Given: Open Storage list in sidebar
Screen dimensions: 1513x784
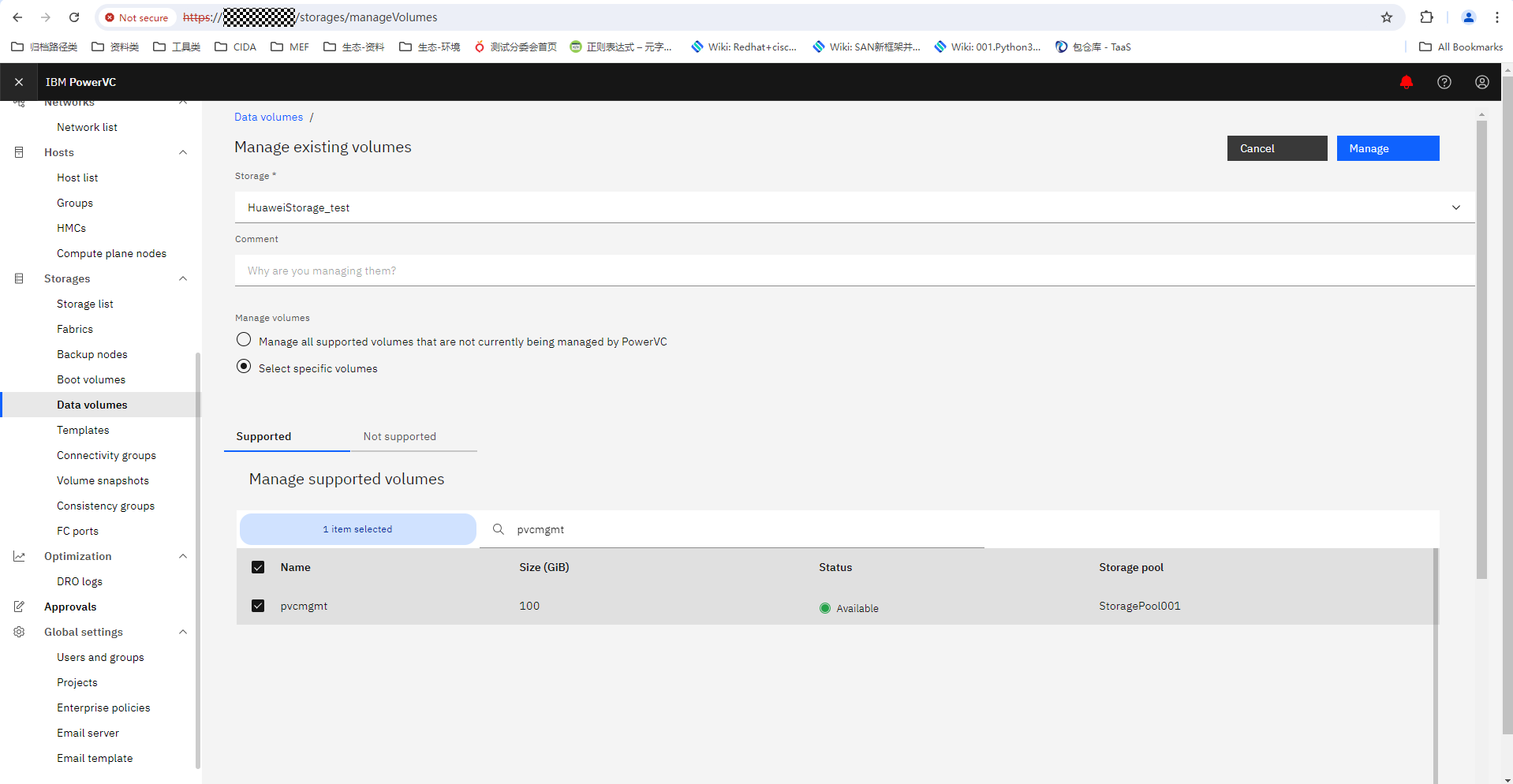Looking at the screenshot, I should click(85, 304).
